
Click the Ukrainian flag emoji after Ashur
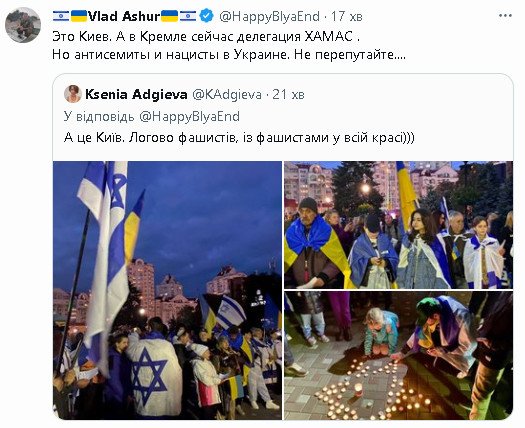(x=169, y=16)
